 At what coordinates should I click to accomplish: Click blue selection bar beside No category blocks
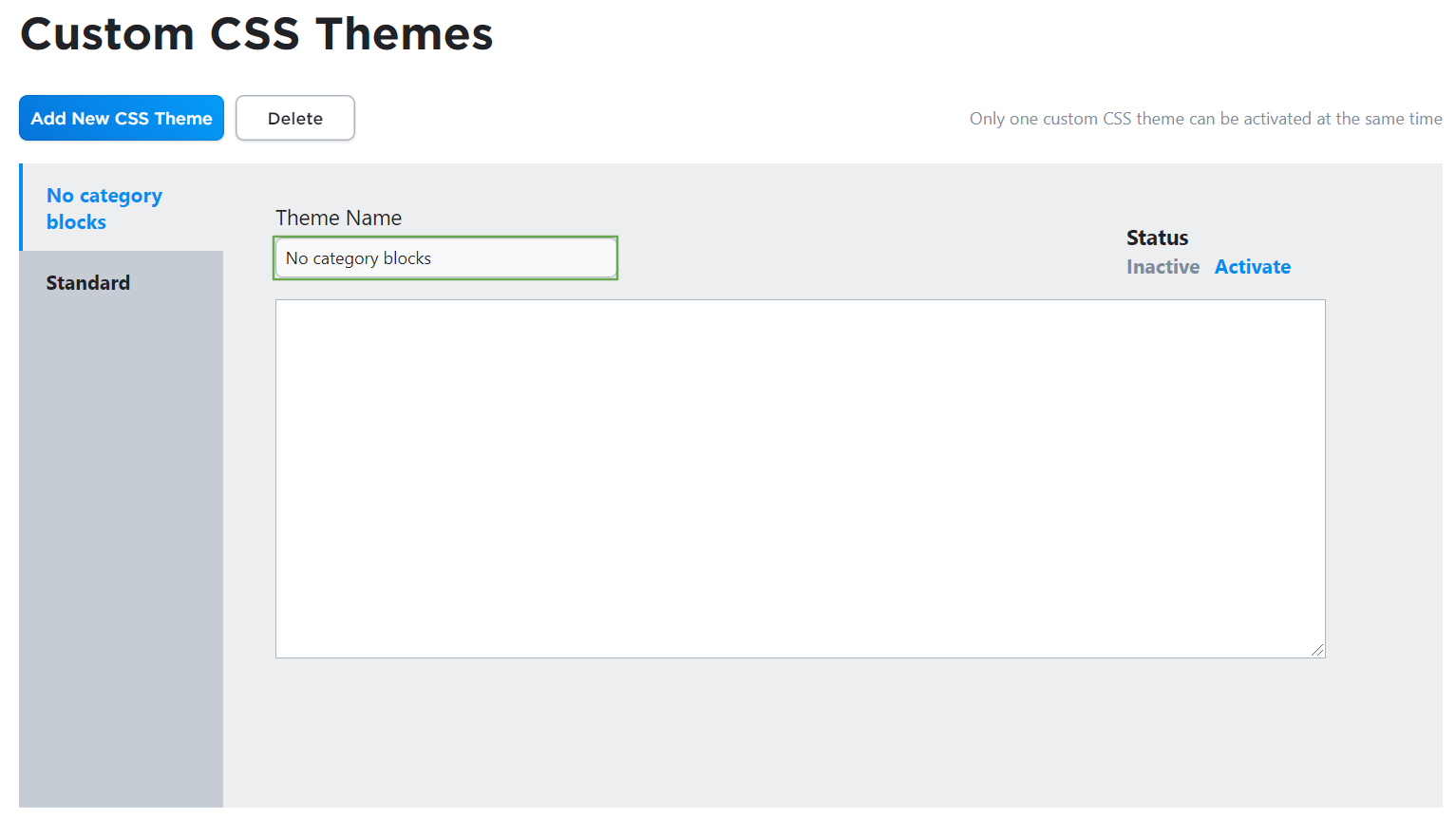tap(21, 207)
